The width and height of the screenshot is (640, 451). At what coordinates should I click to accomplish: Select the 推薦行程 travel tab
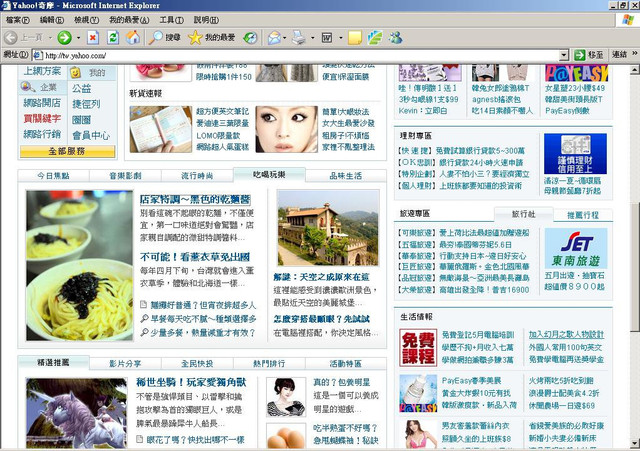coord(583,215)
